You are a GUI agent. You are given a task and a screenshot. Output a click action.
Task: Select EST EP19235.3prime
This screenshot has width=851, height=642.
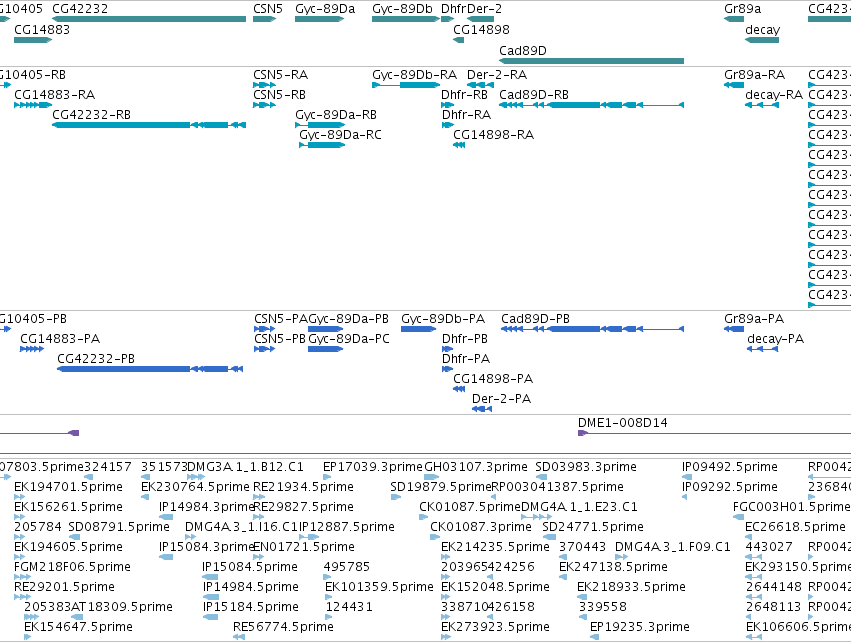click(594, 637)
